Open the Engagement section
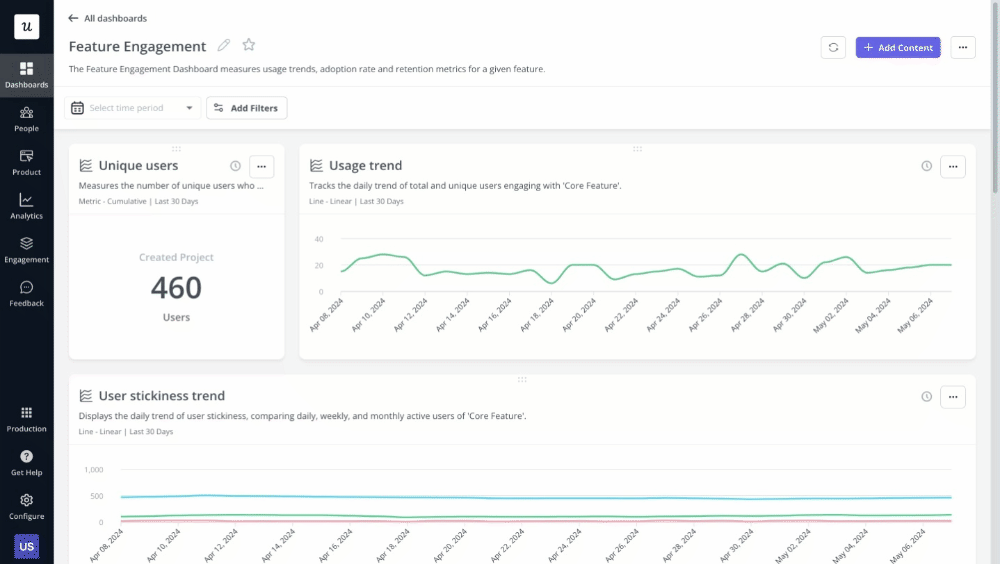This screenshot has height=564, width=1000. (x=26, y=250)
